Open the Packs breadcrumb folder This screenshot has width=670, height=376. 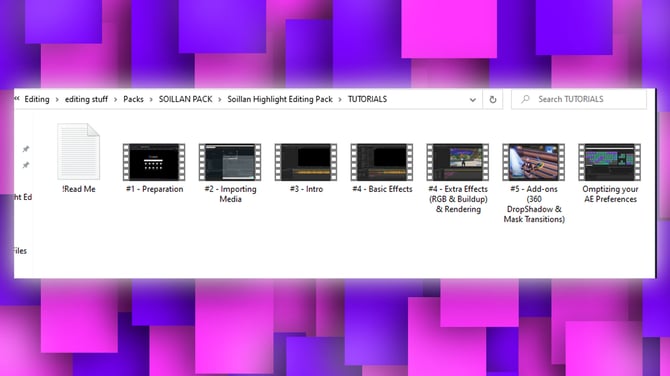tap(133, 99)
